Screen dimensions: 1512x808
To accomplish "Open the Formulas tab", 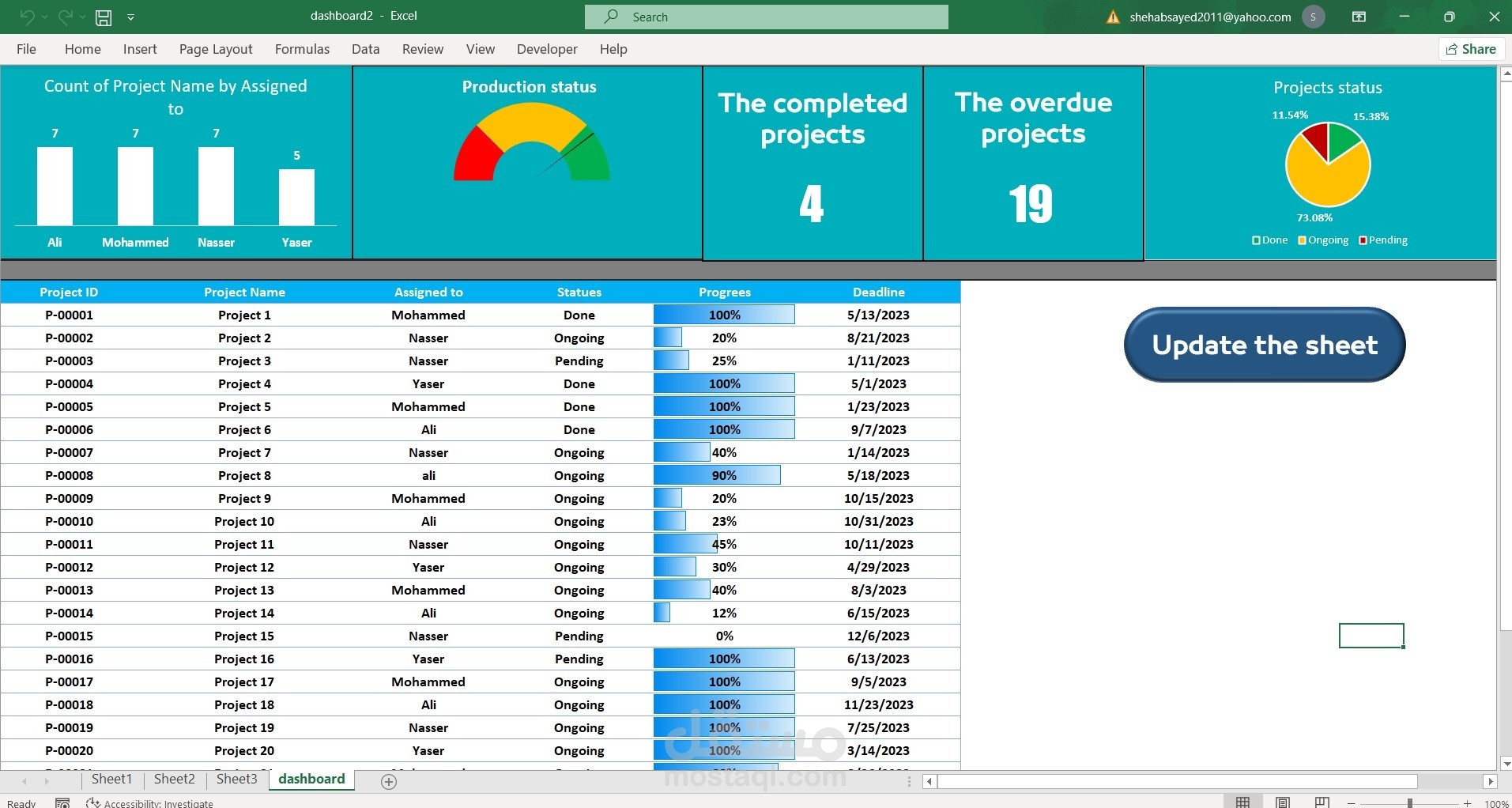I will 302,49.
